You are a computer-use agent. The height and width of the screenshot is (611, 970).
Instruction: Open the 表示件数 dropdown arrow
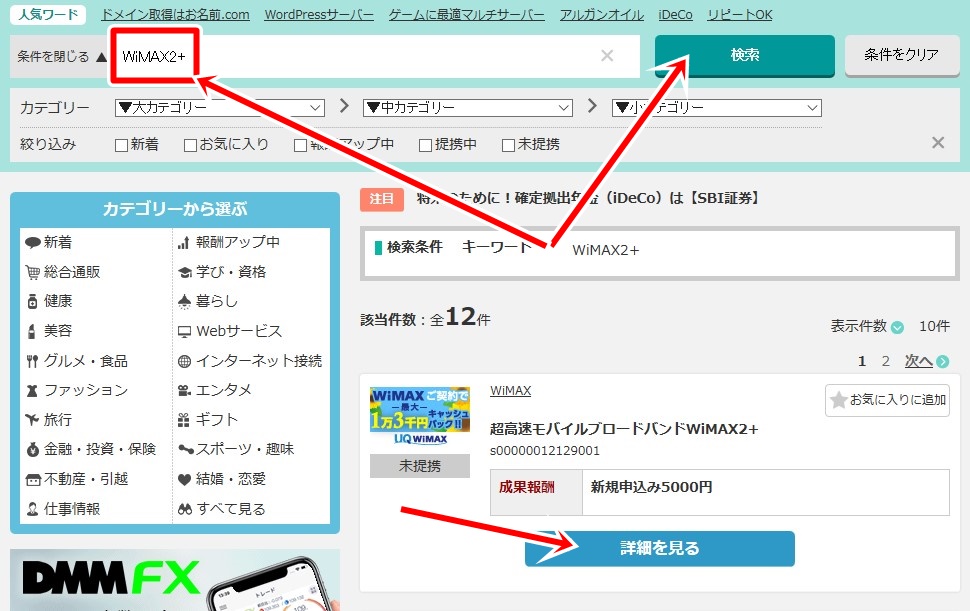(897, 327)
